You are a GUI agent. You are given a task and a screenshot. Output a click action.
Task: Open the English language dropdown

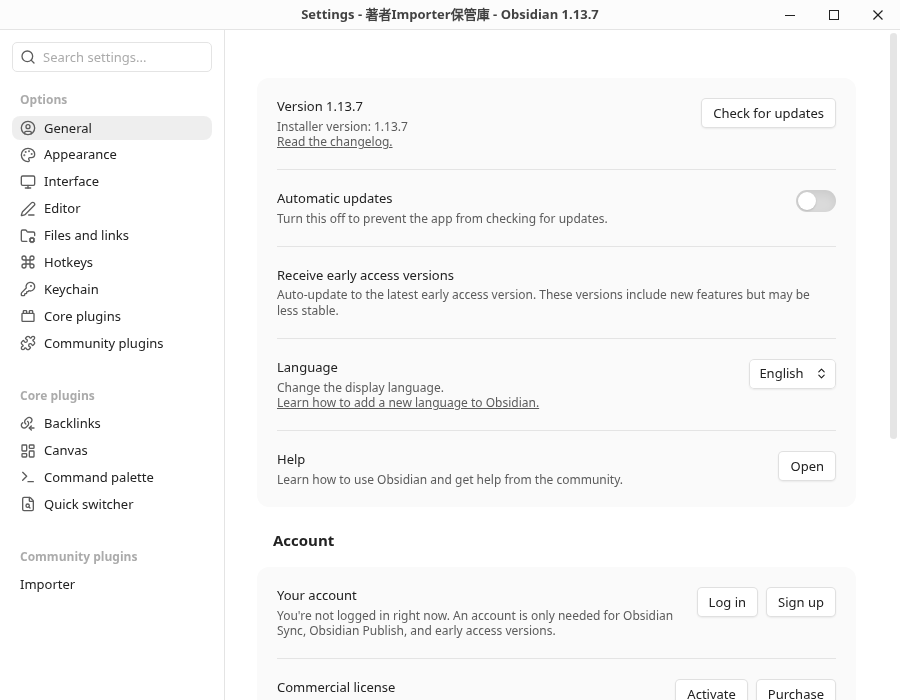(792, 374)
